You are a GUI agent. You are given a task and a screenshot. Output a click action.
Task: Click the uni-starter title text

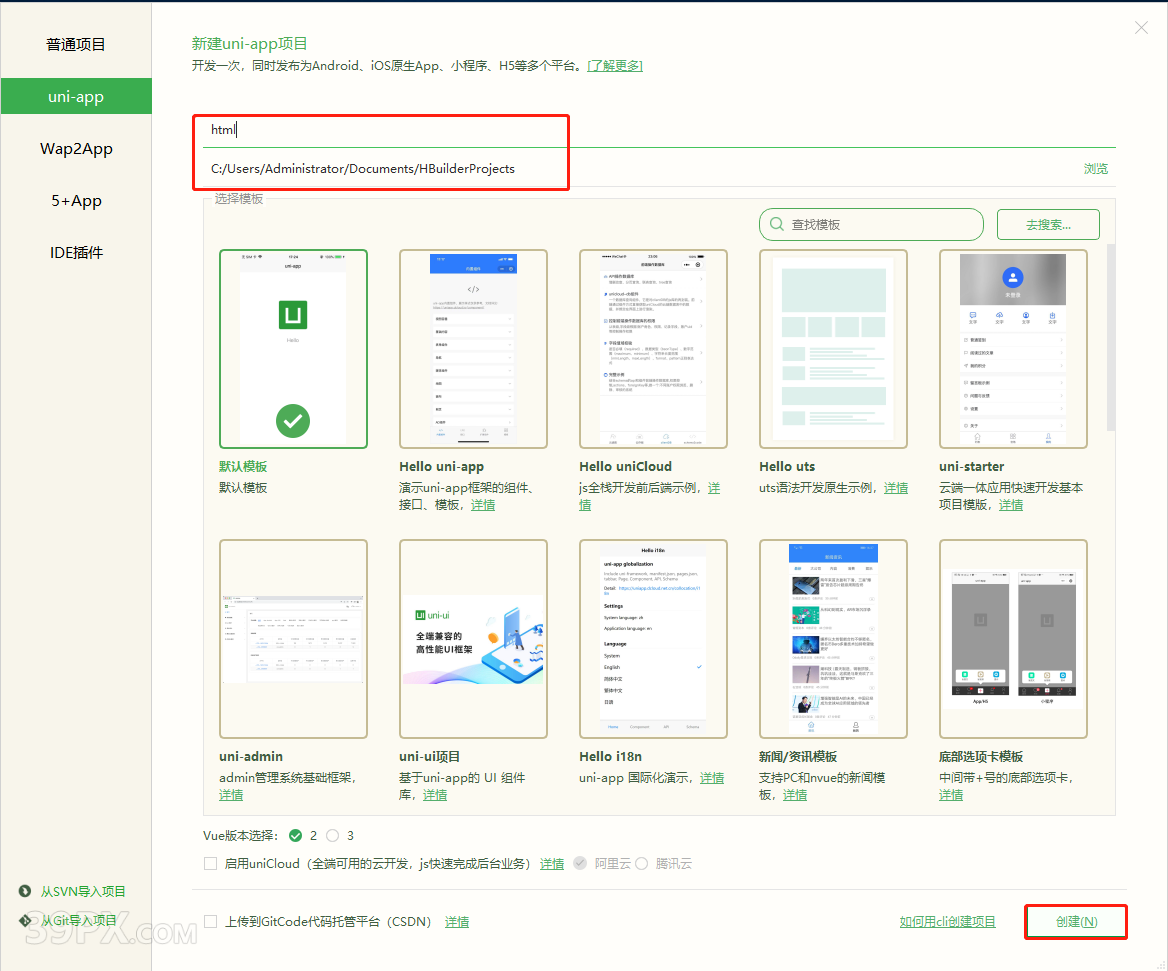pyautogui.click(x=971, y=466)
